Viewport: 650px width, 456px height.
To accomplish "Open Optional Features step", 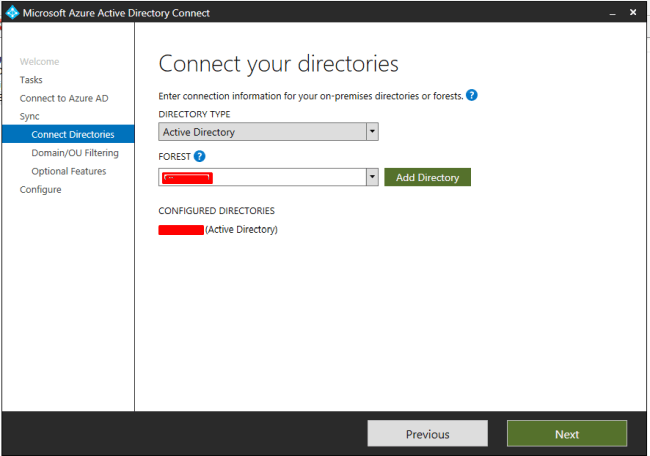I will tap(69, 171).
